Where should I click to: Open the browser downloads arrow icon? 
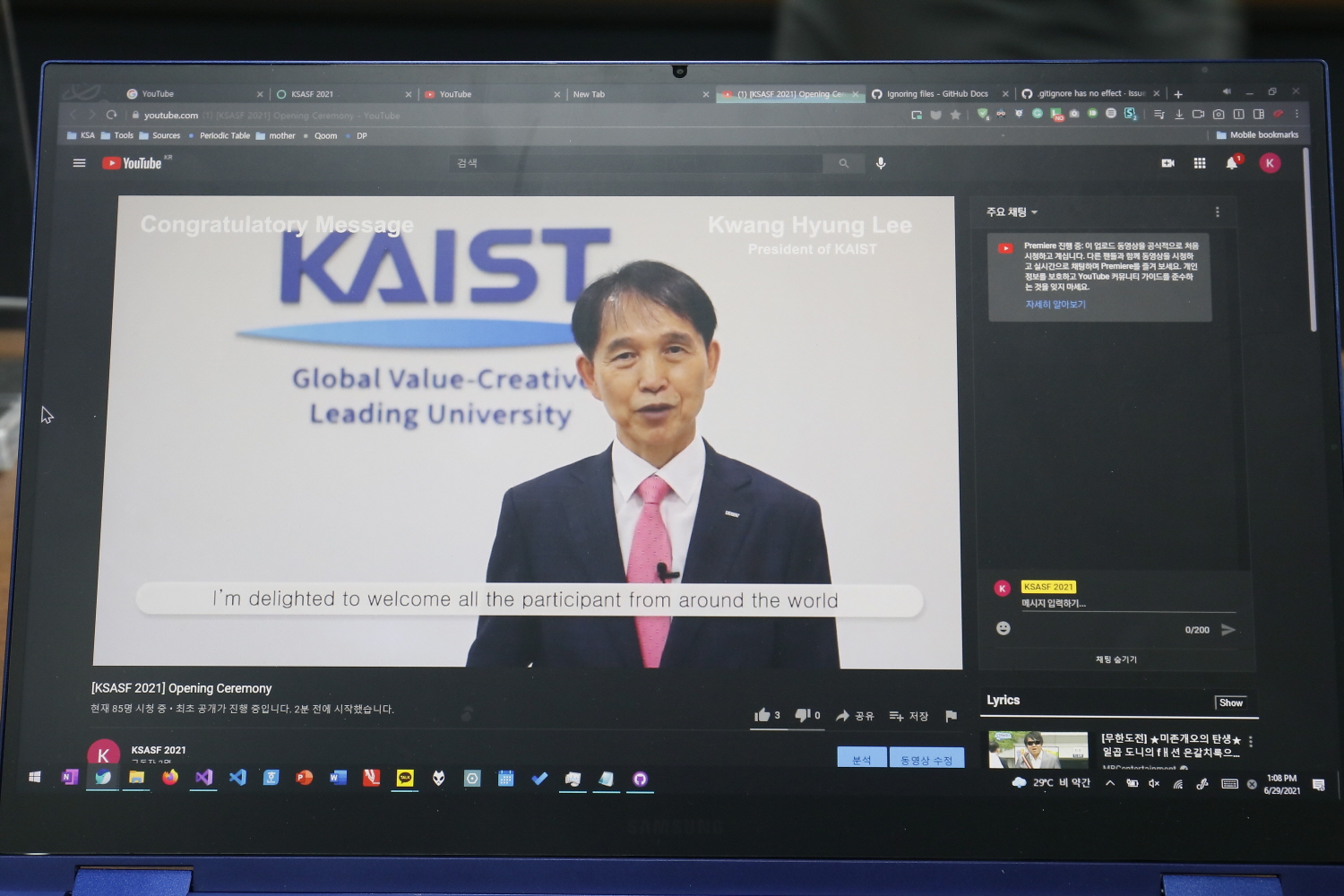(1179, 114)
